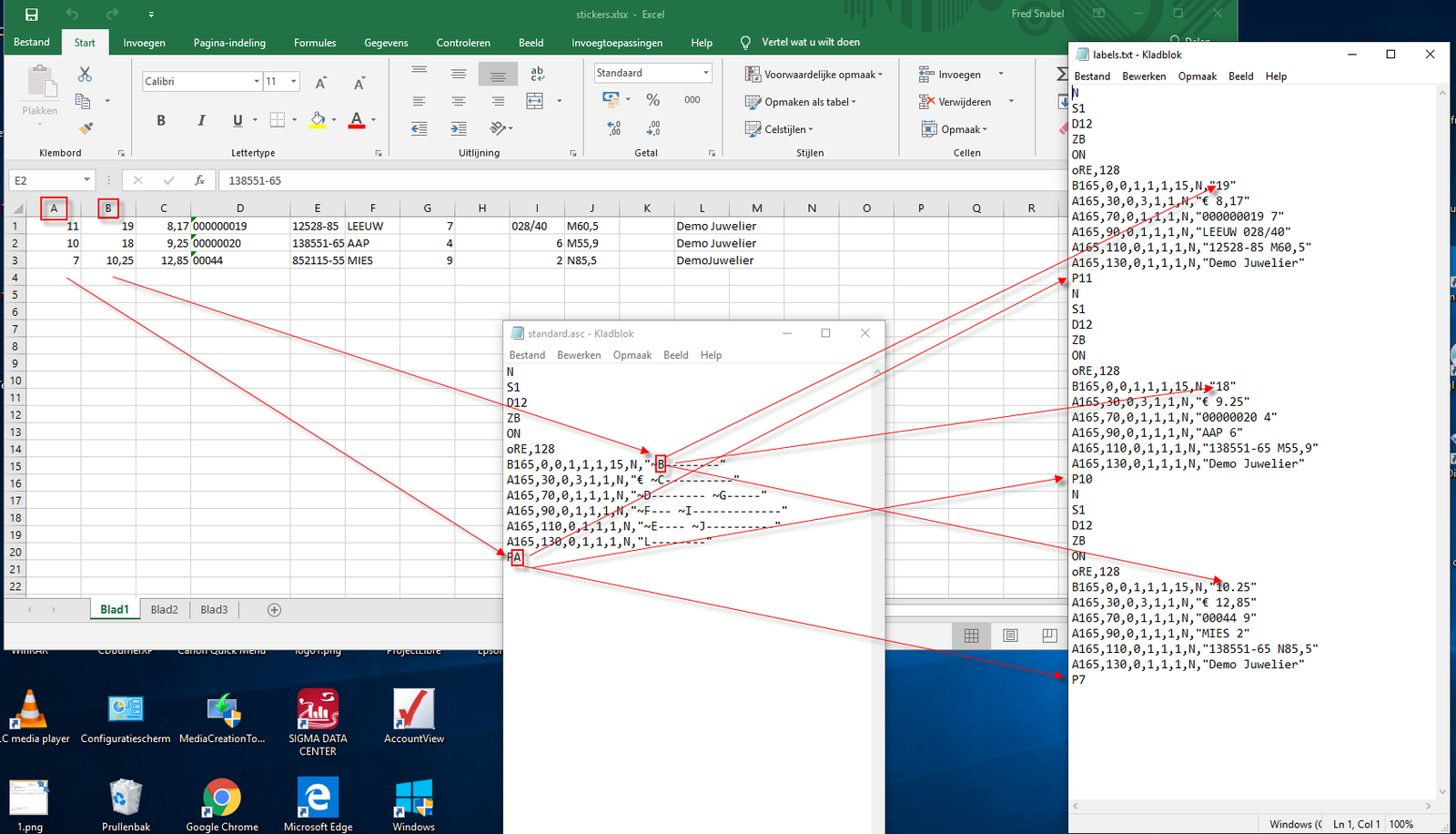This screenshot has width=1456, height=834.
Task: Click the increase font size icon
Action: (320, 83)
